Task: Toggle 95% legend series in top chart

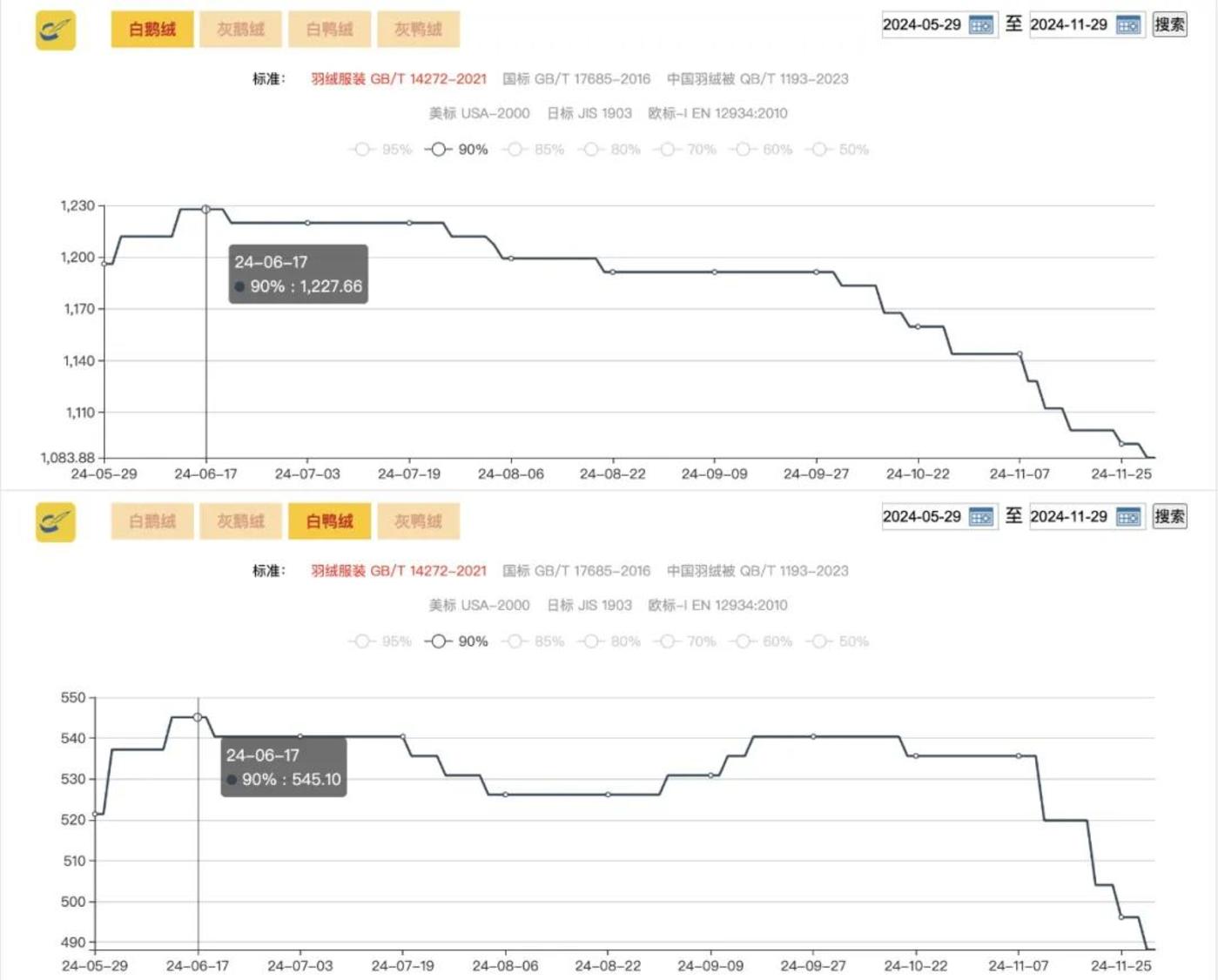Action: [x=380, y=150]
